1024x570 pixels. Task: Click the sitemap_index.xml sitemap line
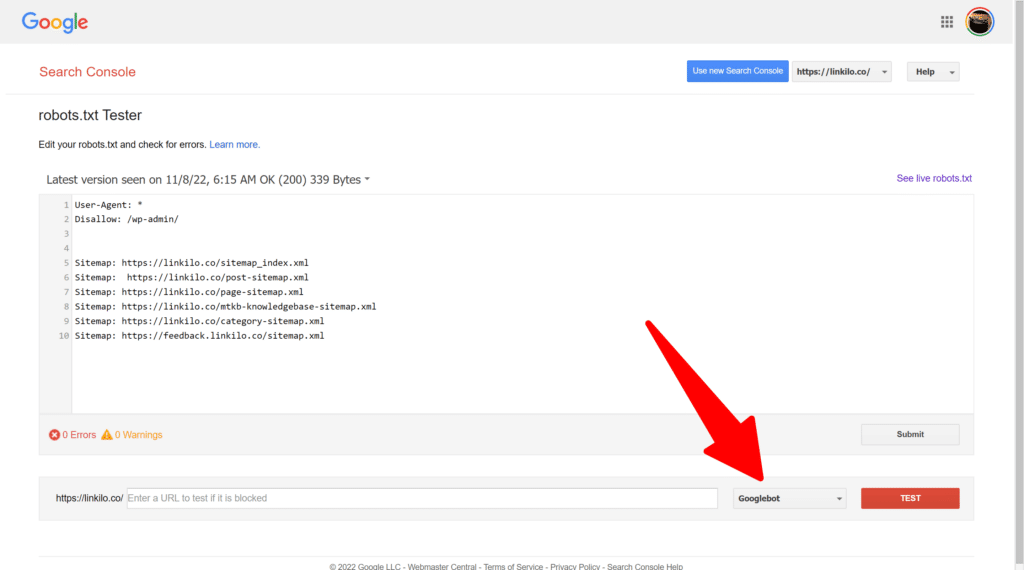tap(191, 263)
